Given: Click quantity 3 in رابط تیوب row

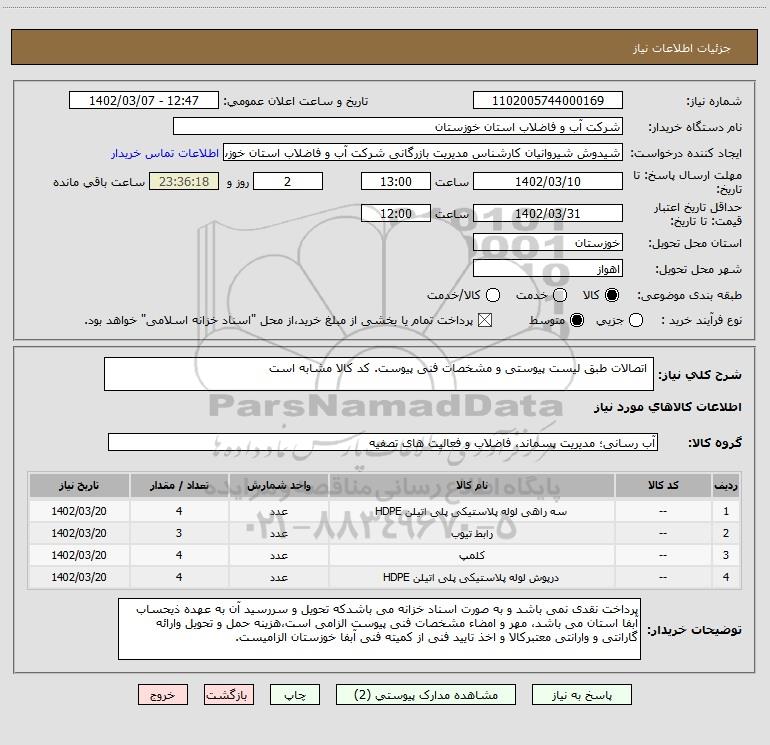Looking at the screenshot, I should coord(179,533).
